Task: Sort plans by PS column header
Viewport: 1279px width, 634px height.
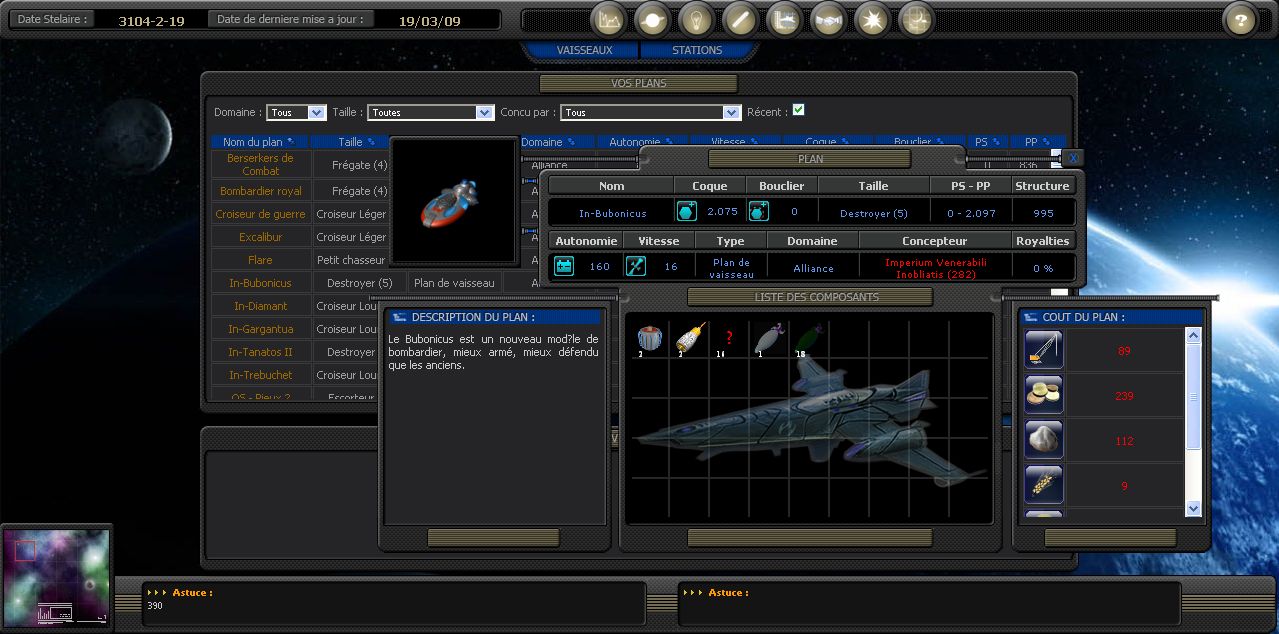Action: (x=987, y=142)
